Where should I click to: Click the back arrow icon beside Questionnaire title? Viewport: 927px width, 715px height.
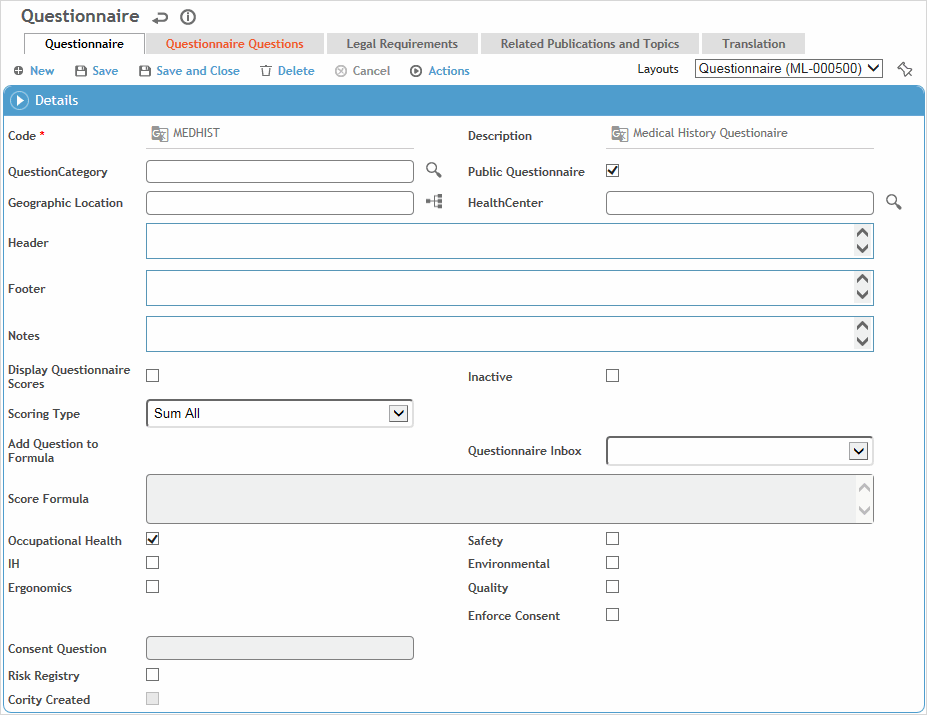pos(160,18)
